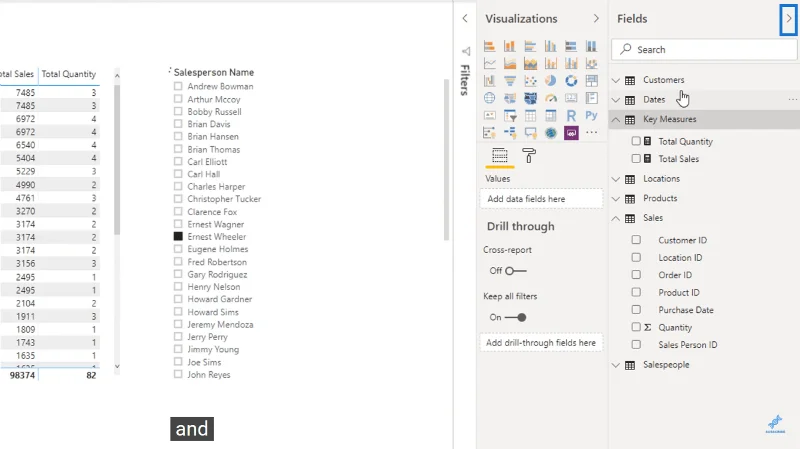Click table scrollbar up arrow

pyautogui.click(x=117, y=76)
